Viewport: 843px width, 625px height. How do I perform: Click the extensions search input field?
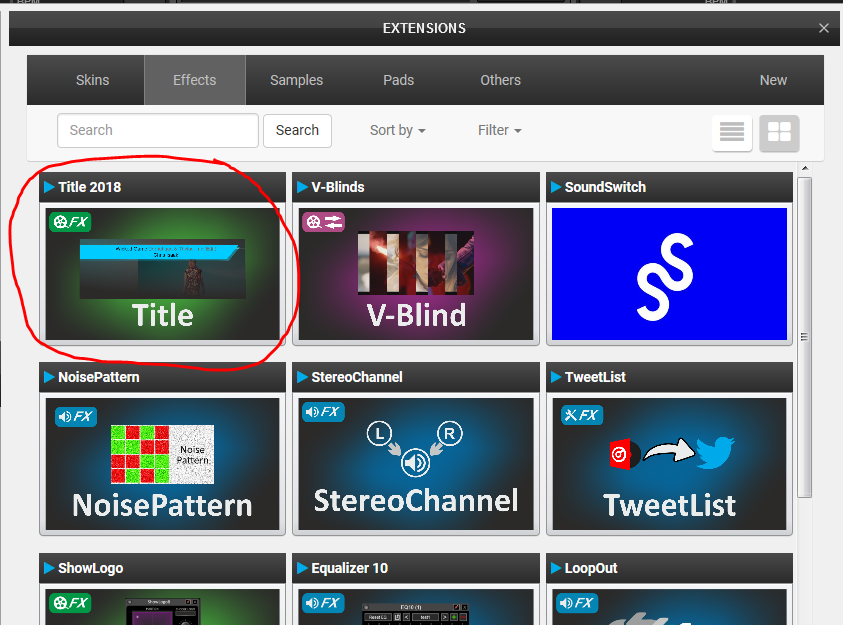click(158, 131)
